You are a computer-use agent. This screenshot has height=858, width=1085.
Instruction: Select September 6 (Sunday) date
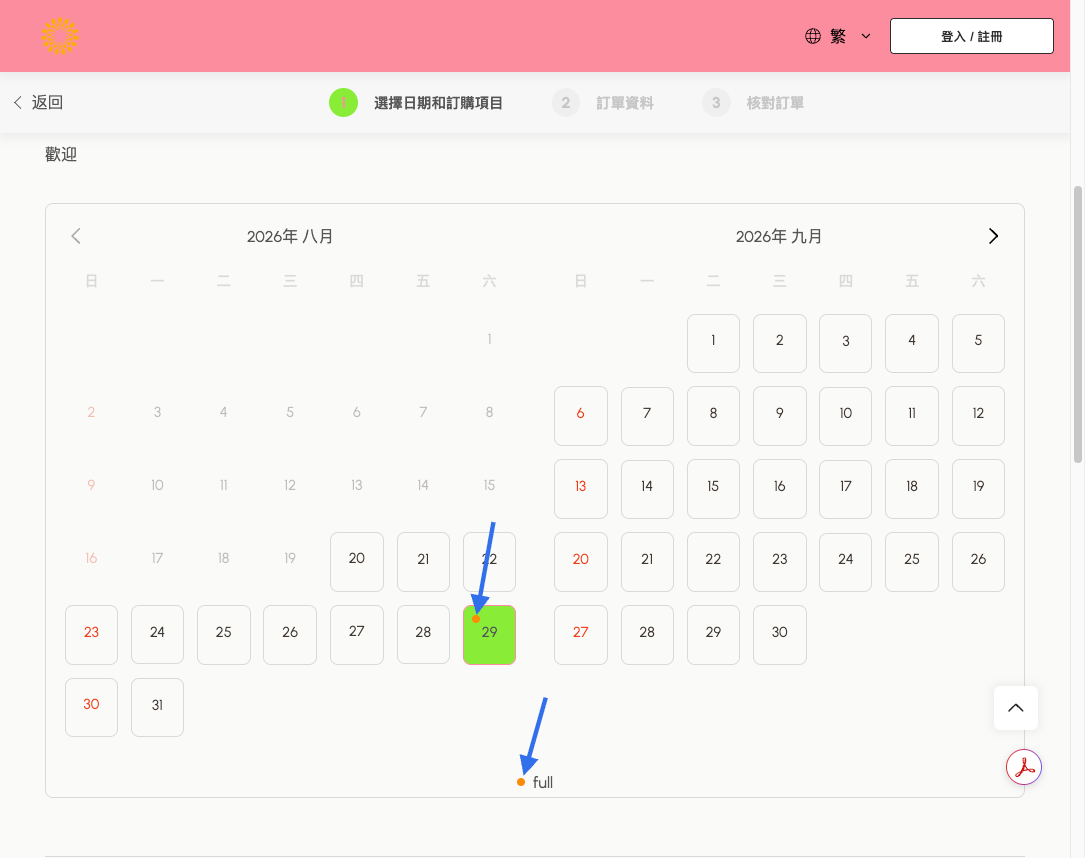pos(581,416)
